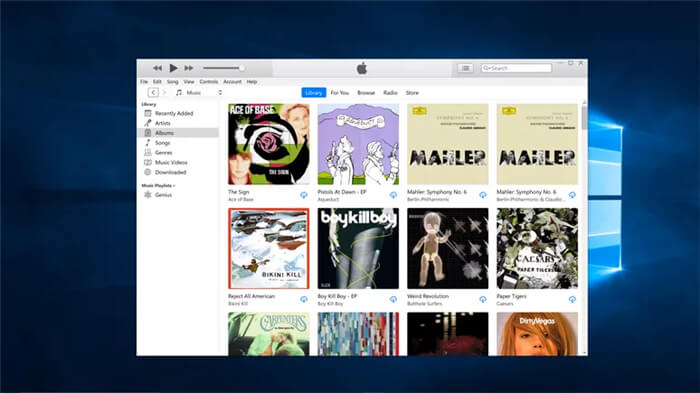Skip ahead with the fast-forward button
The width and height of the screenshot is (700, 393).
pyautogui.click(x=189, y=68)
